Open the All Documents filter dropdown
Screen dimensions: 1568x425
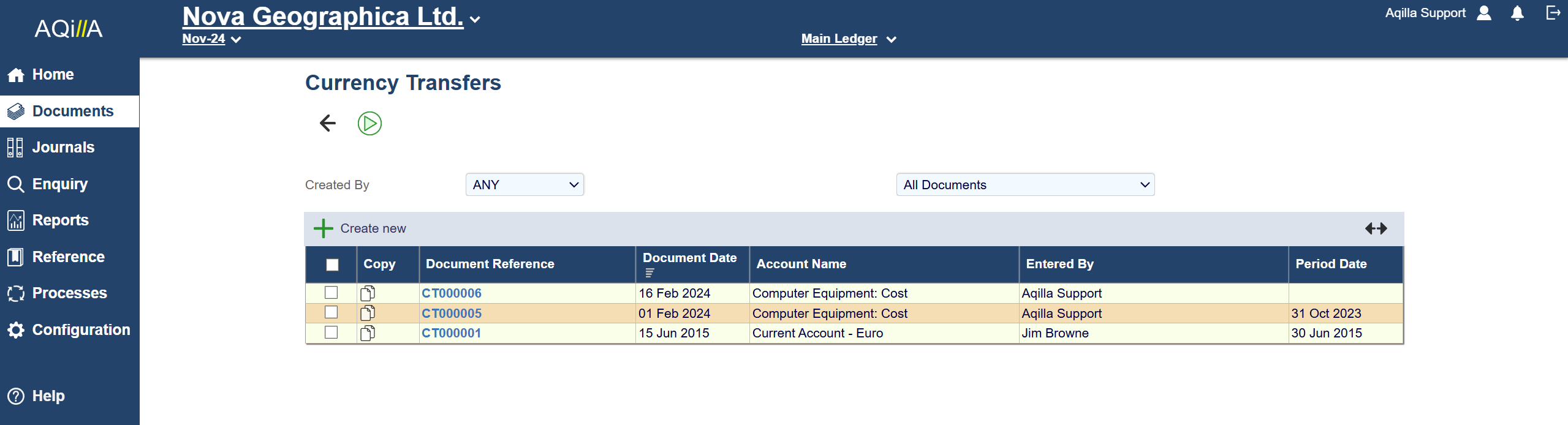coord(1025,185)
